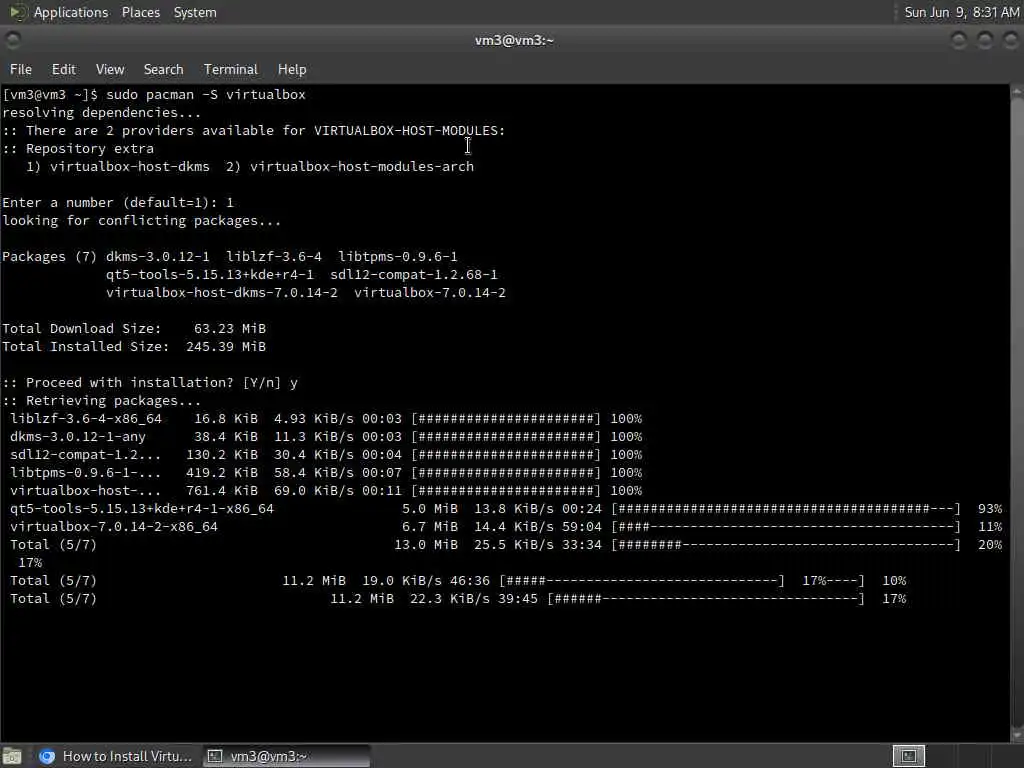Click the terminal icon in taskbar entry

click(215, 756)
